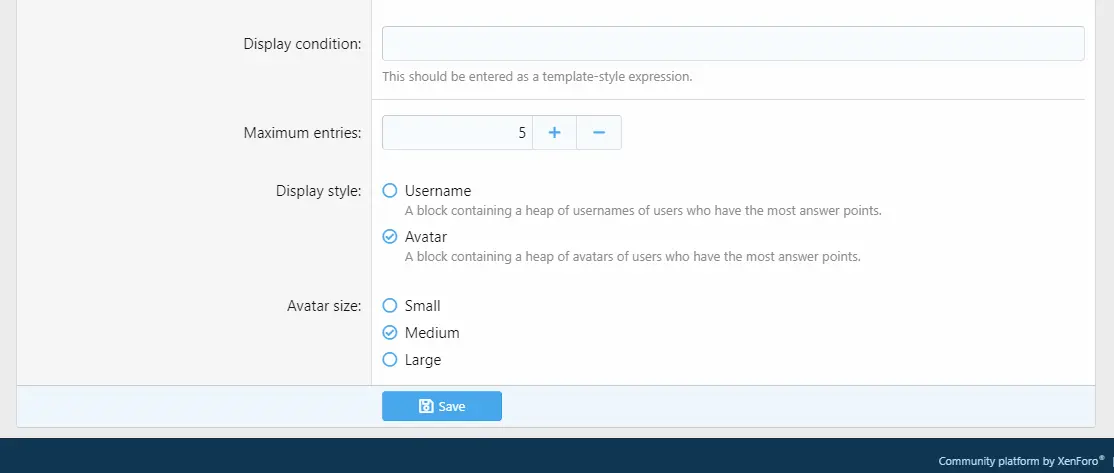Click the plus icon for Maximum entries
This screenshot has height=473, width=1114.
pyautogui.click(x=554, y=133)
